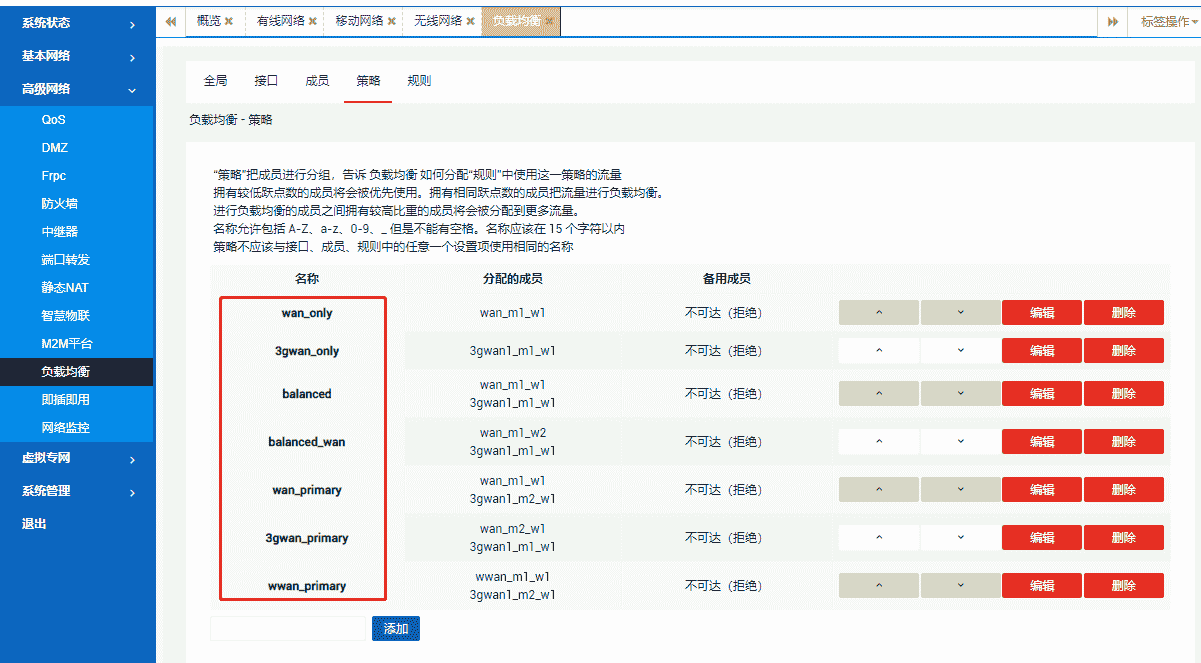
Task: Delete the 3gwan_primary policy with its 删除 button
Action: 1123,537
